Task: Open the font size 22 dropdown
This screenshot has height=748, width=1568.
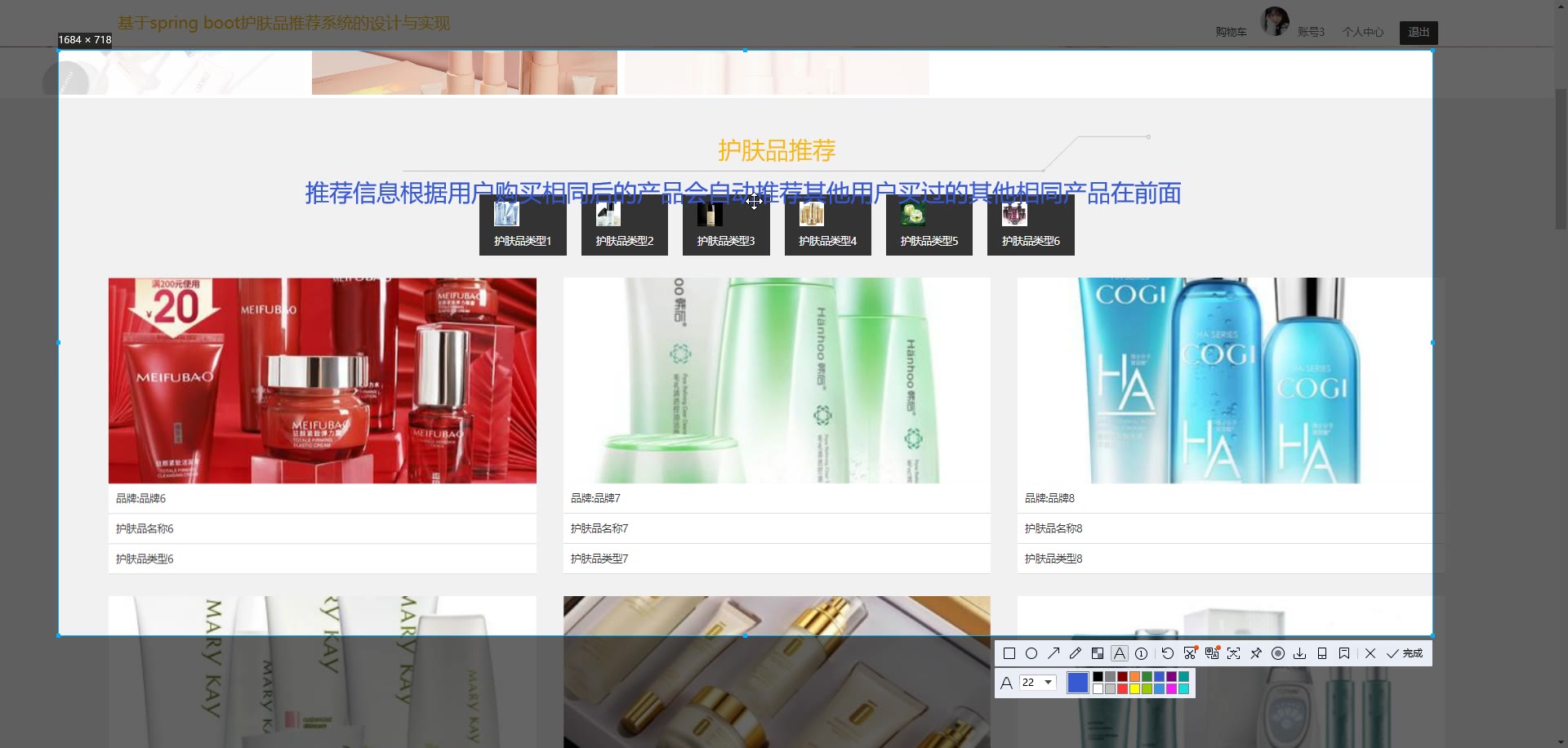Action: (x=1038, y=683)
